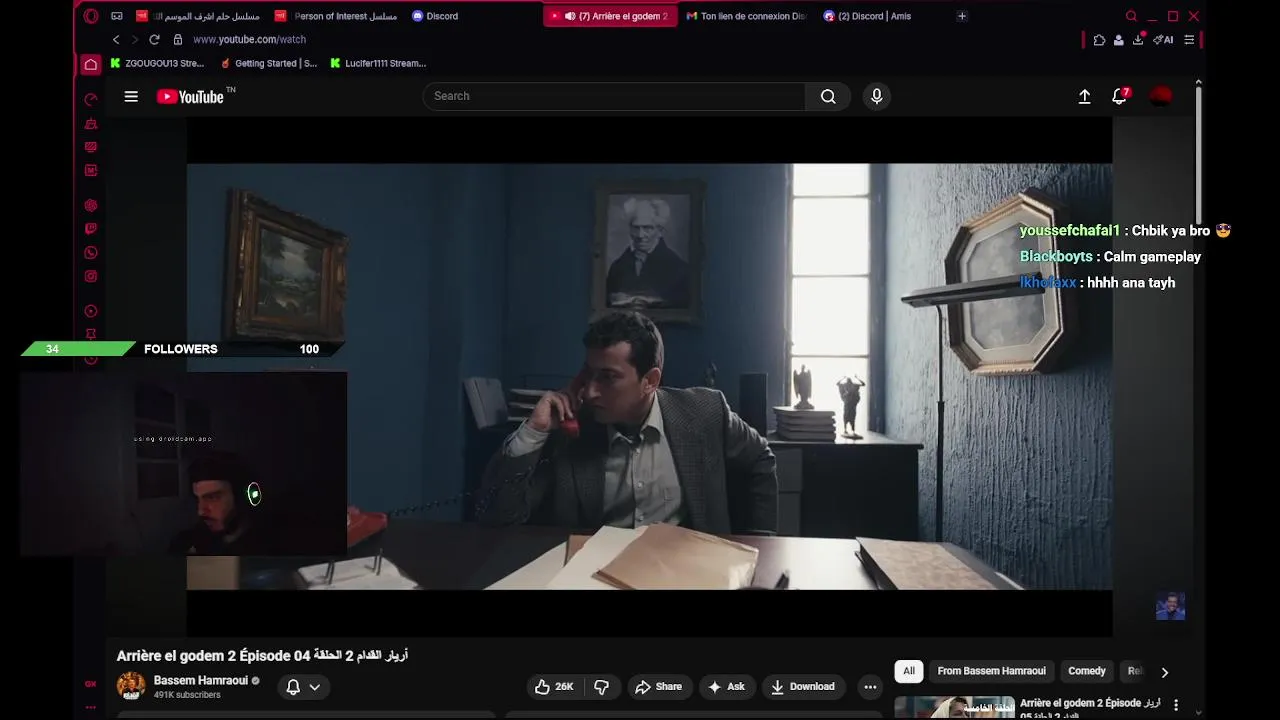
Task: Open YouTube upload/create icon
Action: (x=1084, y=96)
